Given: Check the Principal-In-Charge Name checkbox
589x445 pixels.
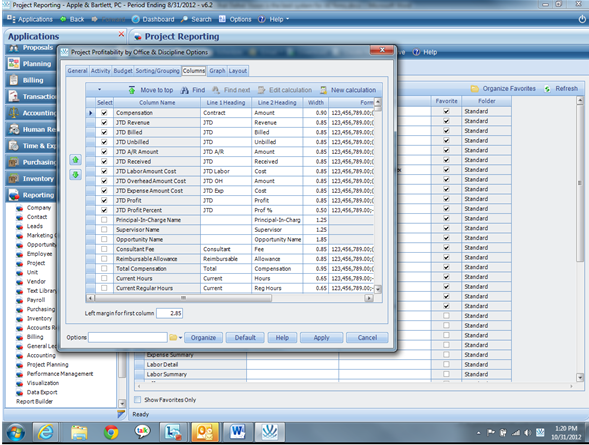Looking at the screenshot, I should click(104, 220).
